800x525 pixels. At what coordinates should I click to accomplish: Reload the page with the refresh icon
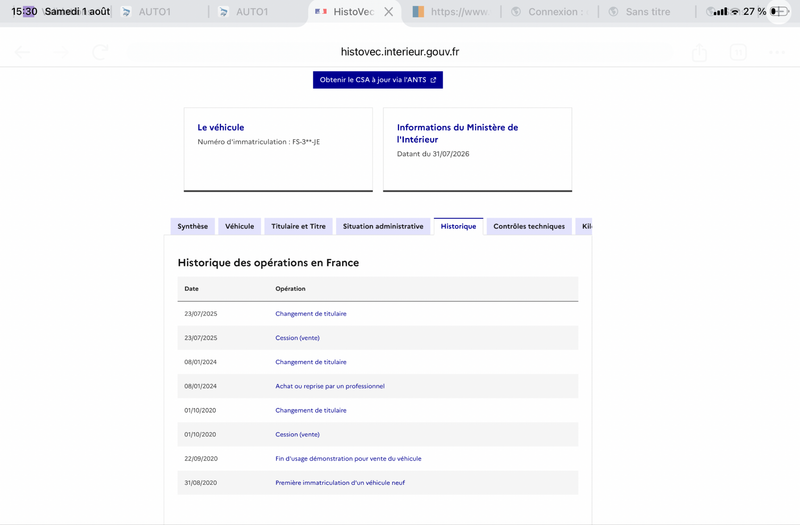100,52
